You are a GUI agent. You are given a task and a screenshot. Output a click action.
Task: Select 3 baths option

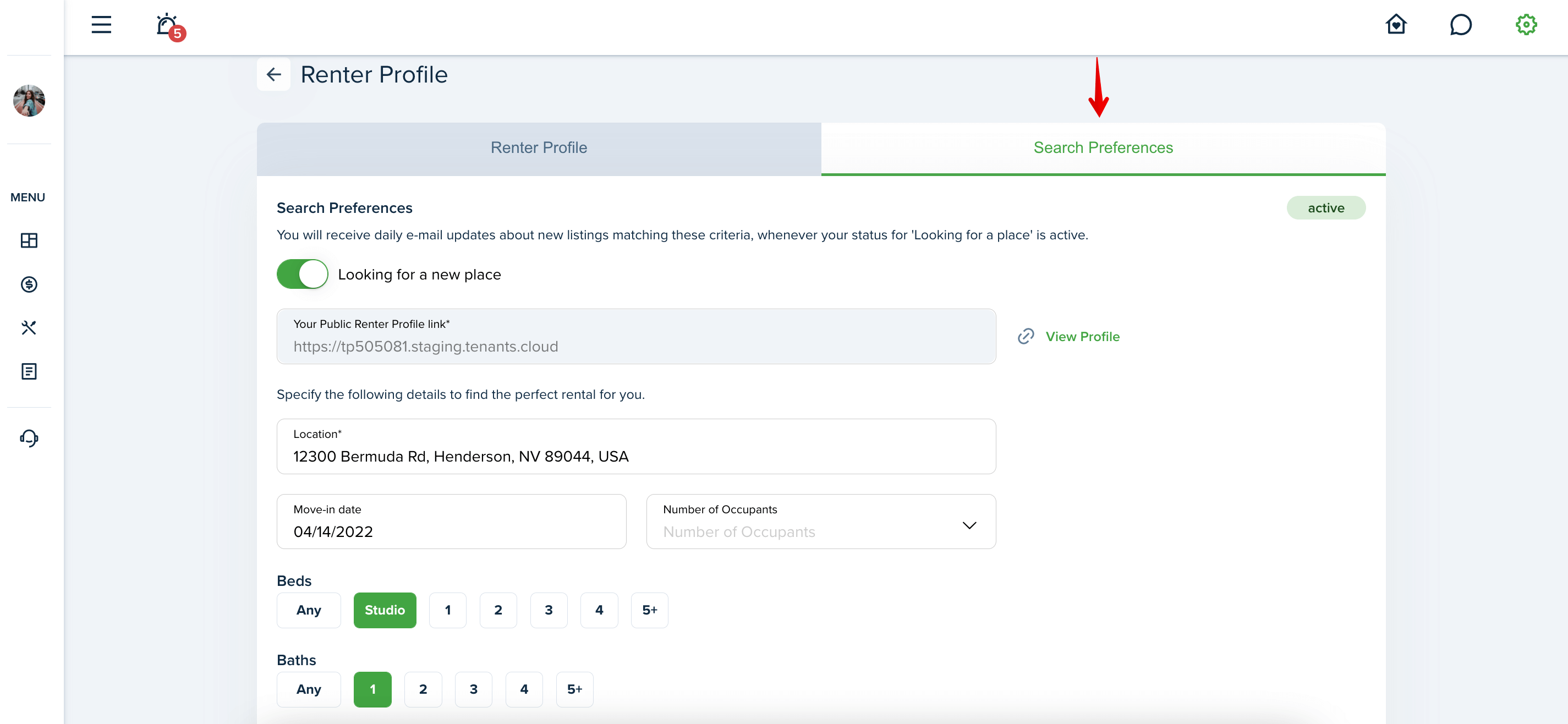tap(474, 689)
